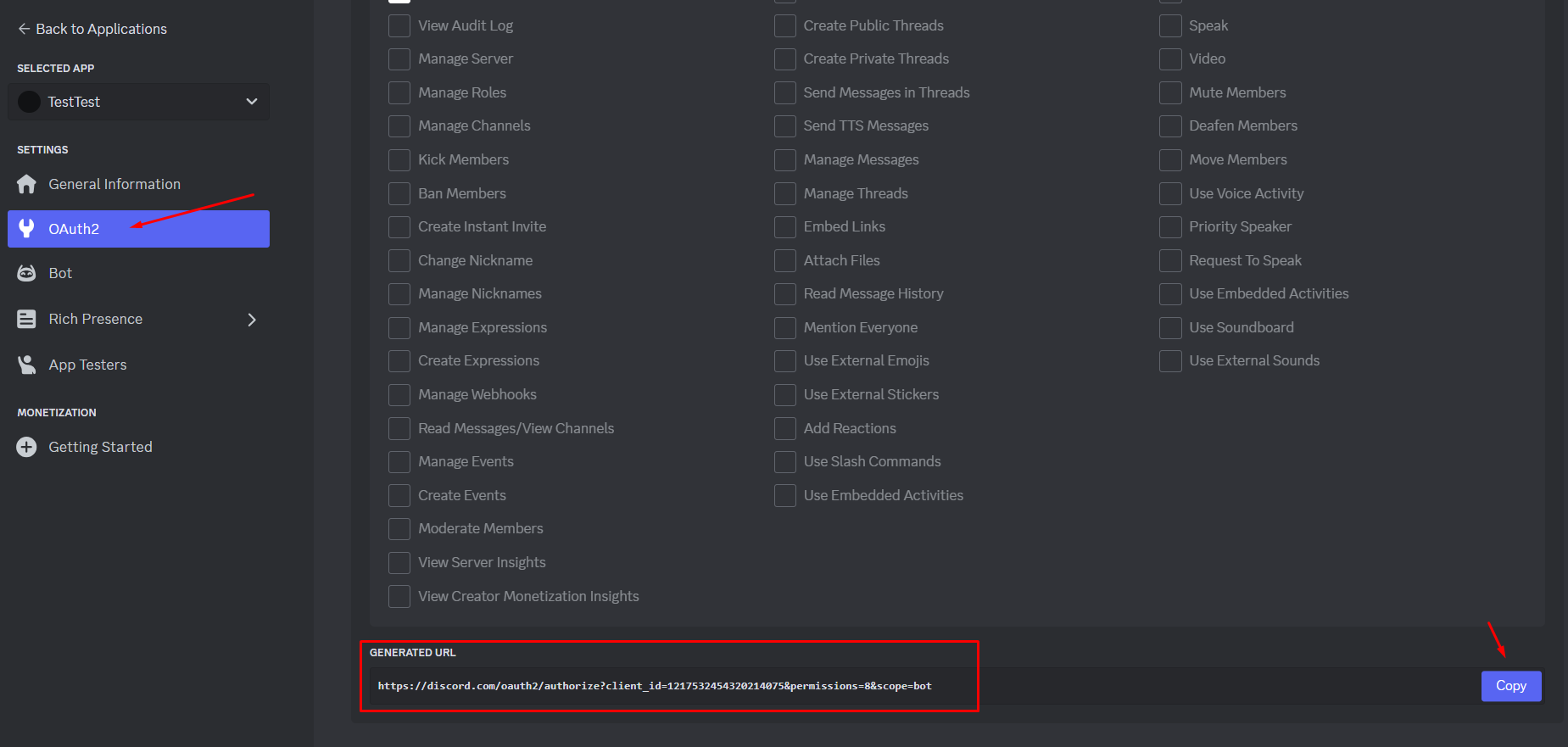Image resolution: width=1568 pixels, height=747 pixels.
Task: Click the App Testers icon
Action: (x=27, y=365)
